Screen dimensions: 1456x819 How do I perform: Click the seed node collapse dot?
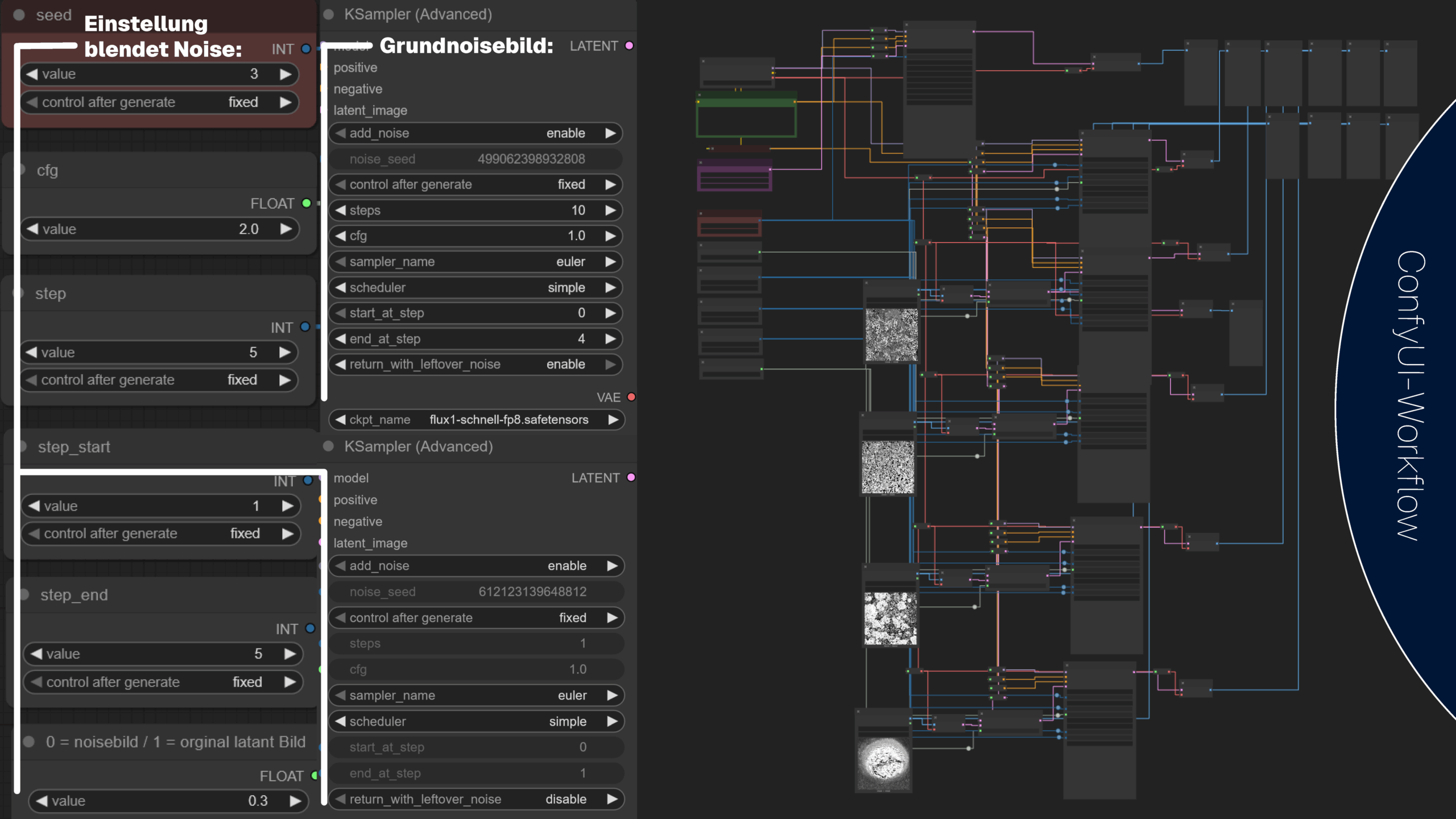click(19, 15)
